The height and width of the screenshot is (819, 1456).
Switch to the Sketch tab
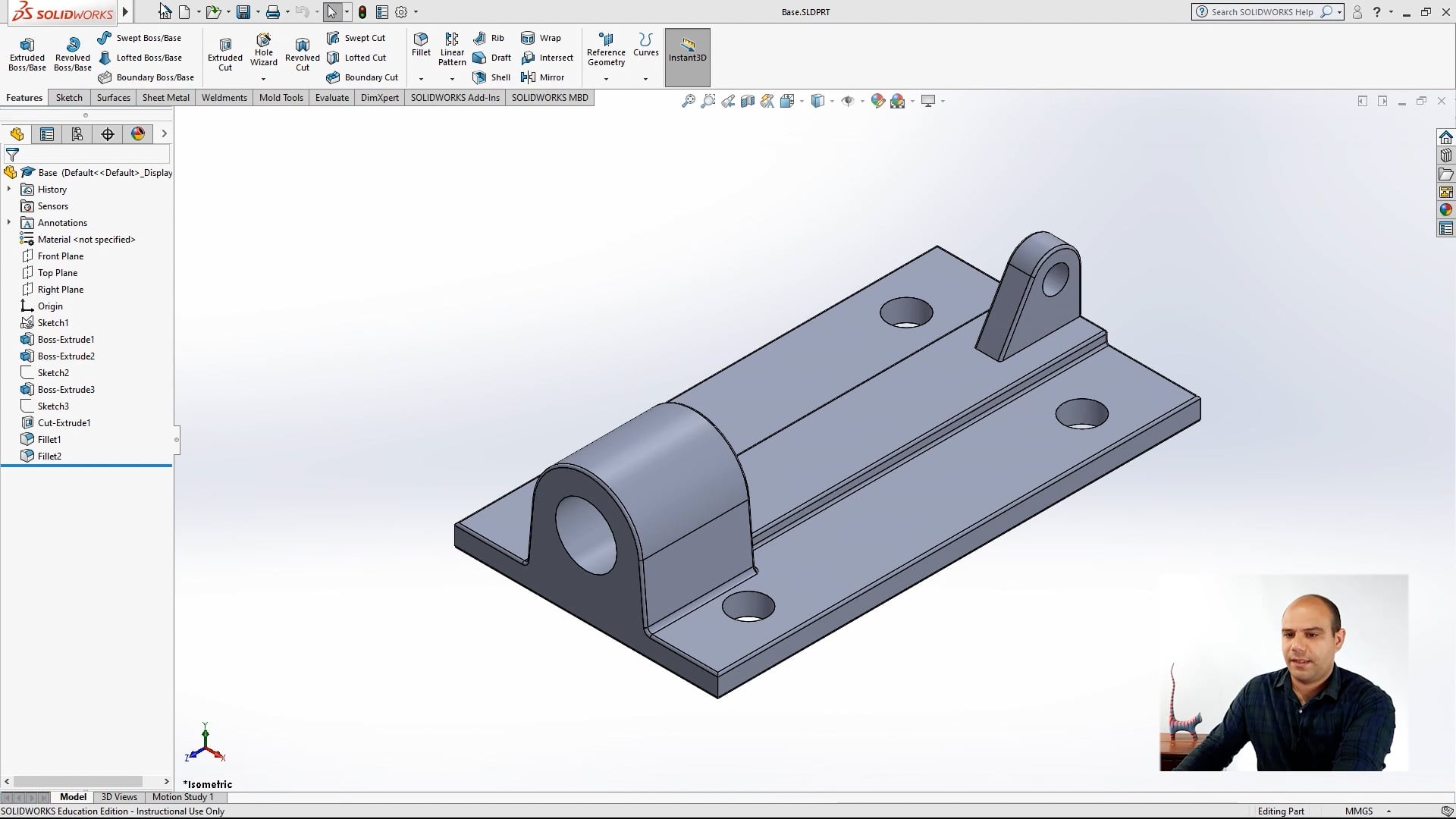pyautogui.click(x=68, y=97)
